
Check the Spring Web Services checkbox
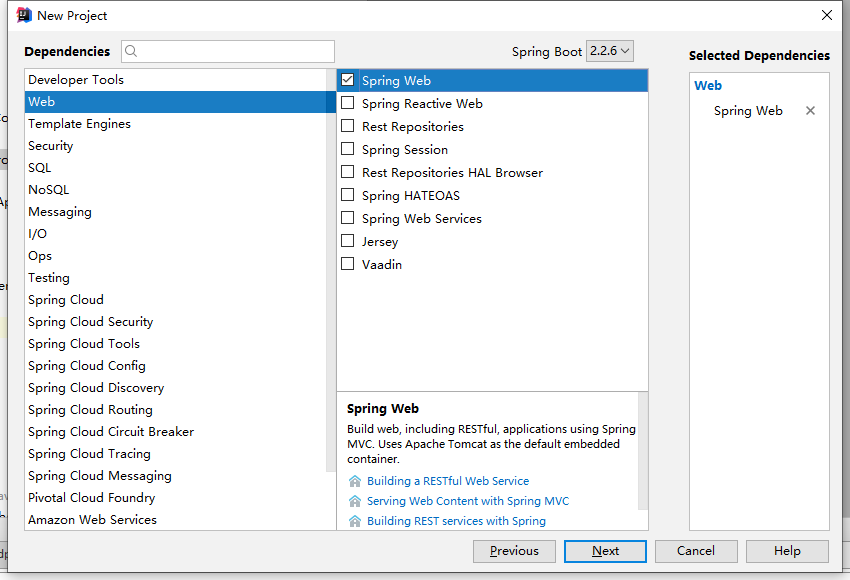pos(347,218)
